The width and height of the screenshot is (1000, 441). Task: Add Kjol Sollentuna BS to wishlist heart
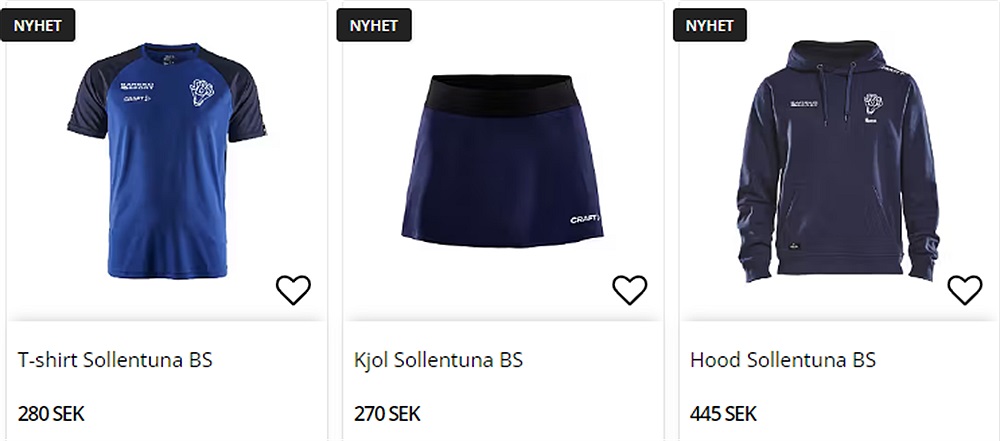click(x=629, y=290)
